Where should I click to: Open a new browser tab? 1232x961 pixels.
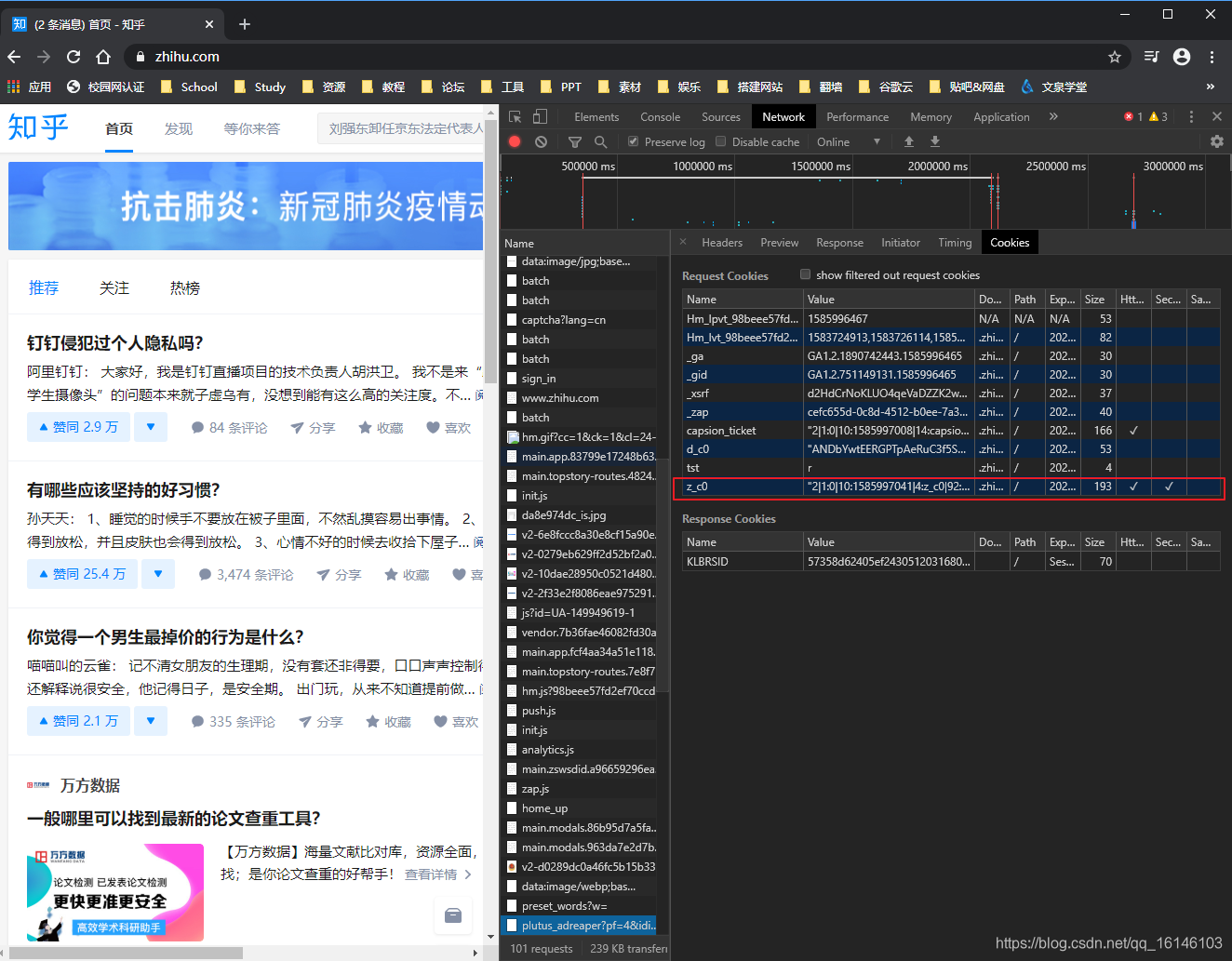pyautogui.click(x=245, y=24)
